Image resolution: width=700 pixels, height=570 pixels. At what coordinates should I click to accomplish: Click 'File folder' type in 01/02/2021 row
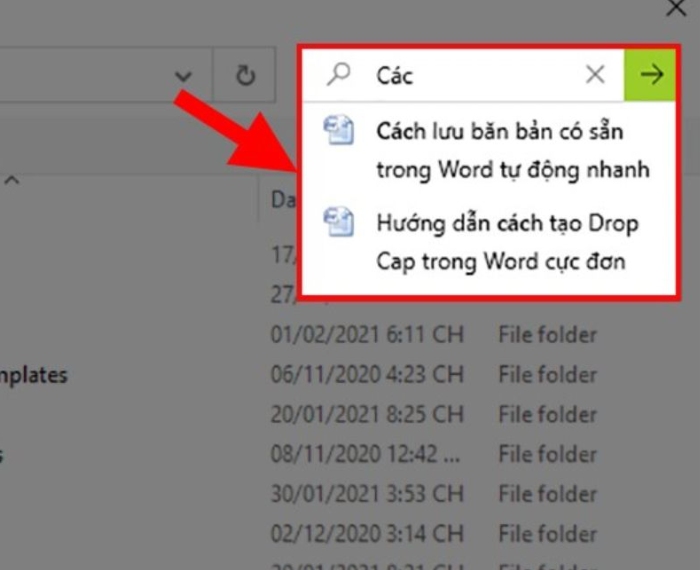(547, 335)
